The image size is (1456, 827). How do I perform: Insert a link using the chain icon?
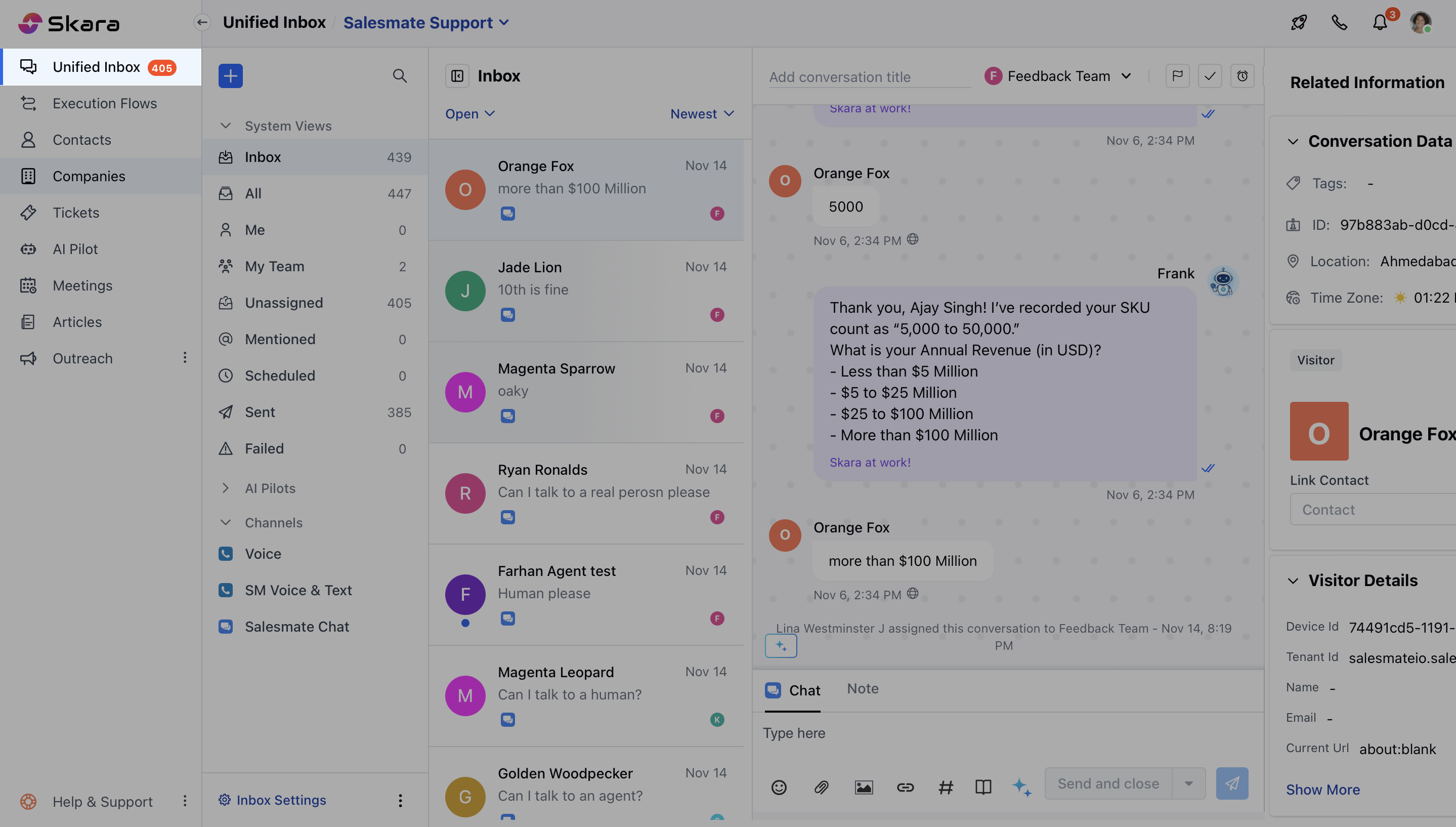[905, 787]
